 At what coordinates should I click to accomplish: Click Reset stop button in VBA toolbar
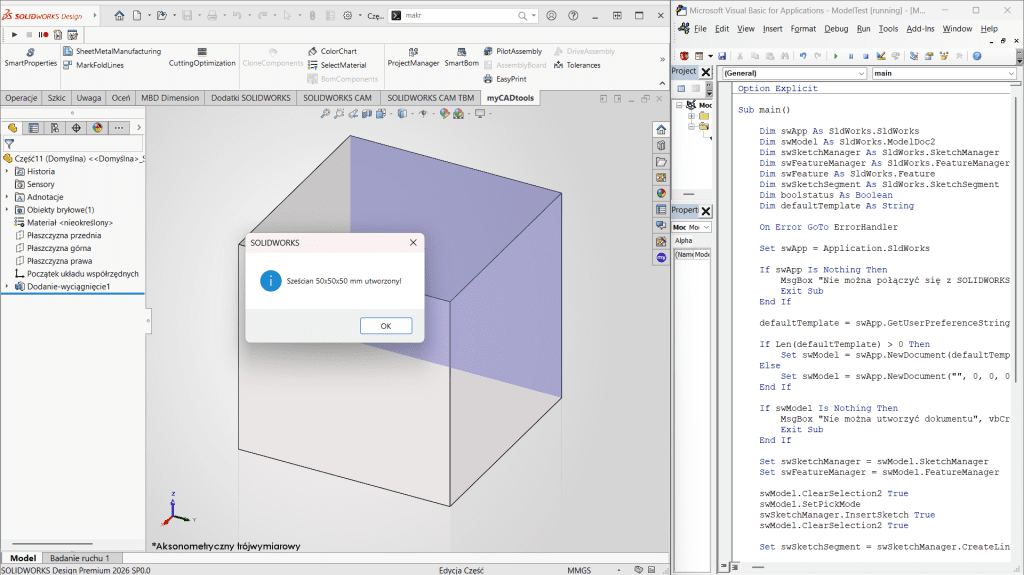click(x=865, y=56)
